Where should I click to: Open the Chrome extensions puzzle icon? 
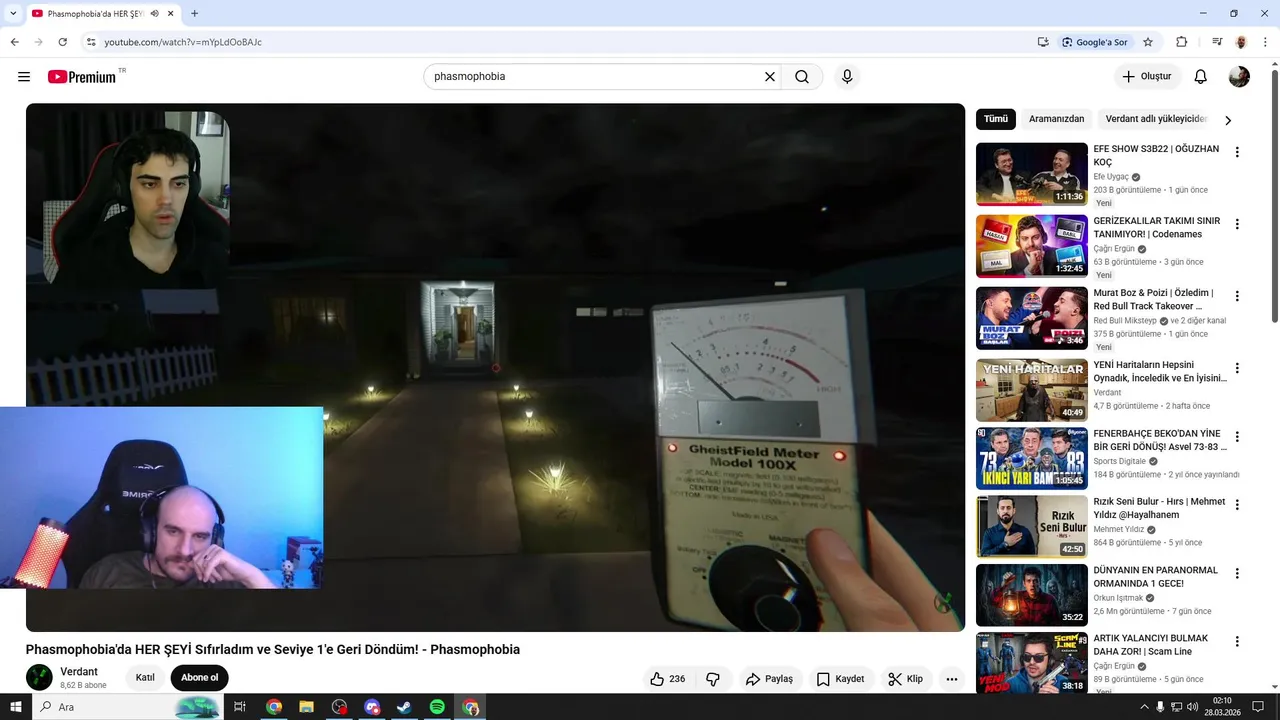coord(1182,42)
